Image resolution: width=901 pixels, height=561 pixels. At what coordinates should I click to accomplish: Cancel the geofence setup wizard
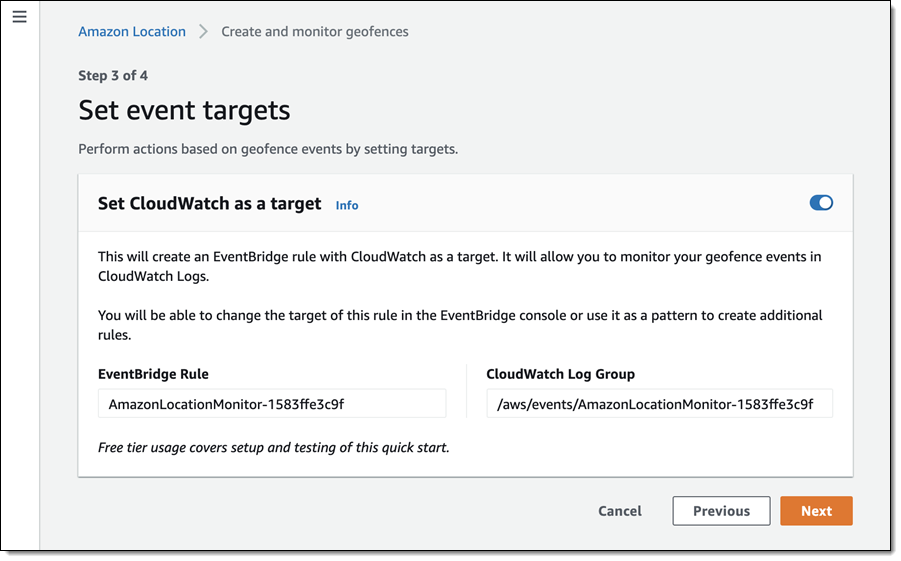(x=620, y=511)
